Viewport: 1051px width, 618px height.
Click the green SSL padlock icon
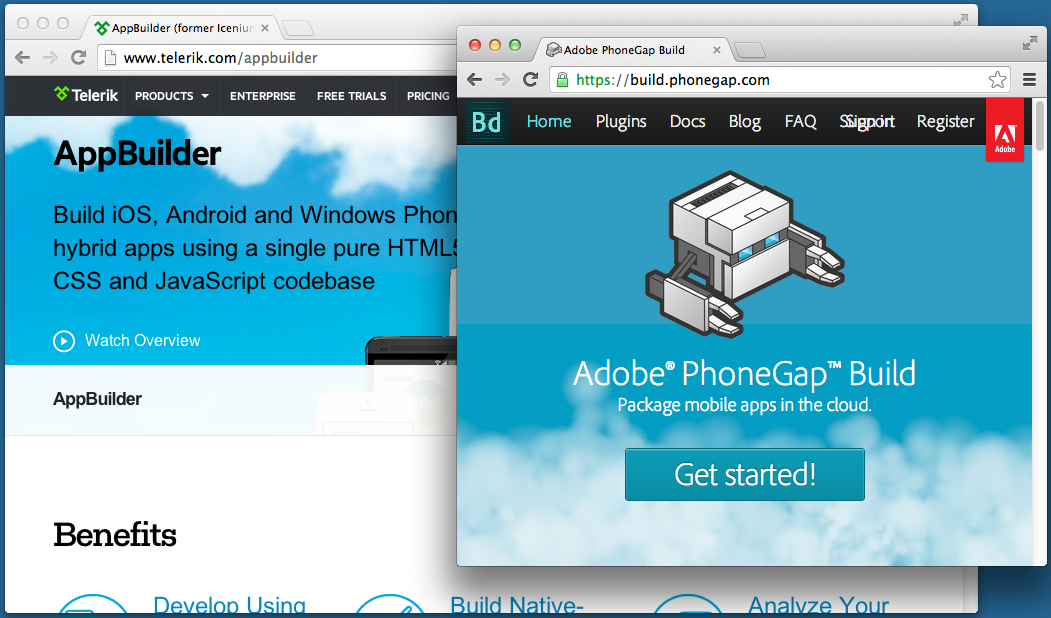tap(562, 80)
